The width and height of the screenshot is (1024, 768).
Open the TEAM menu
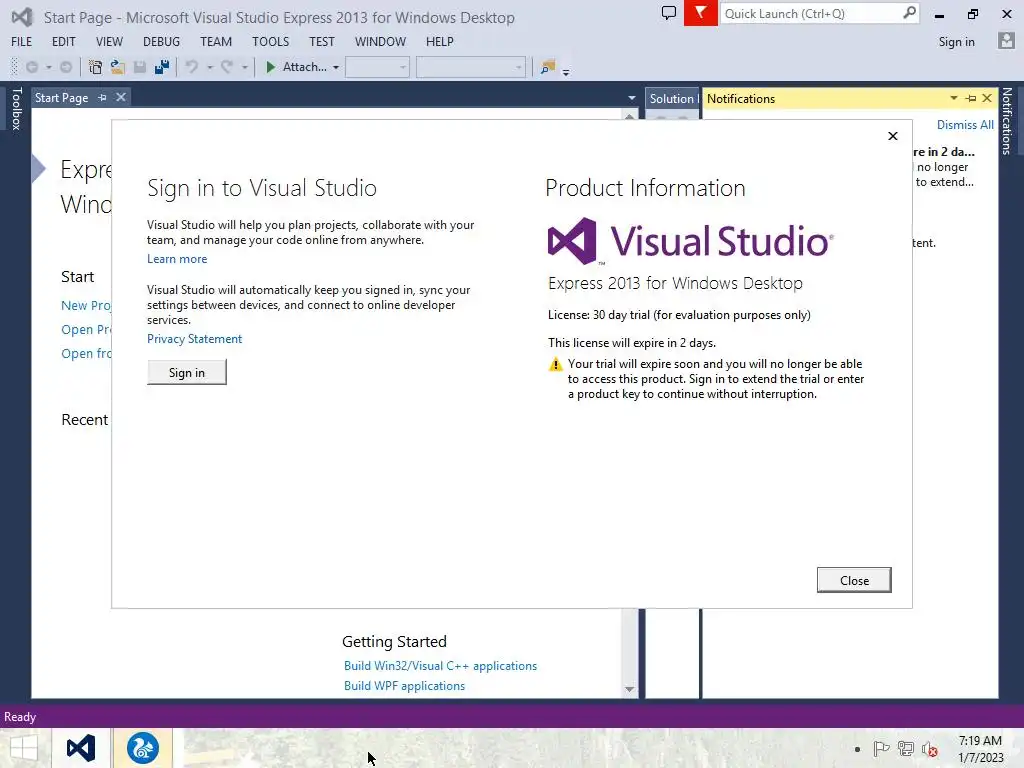point(216,41)
